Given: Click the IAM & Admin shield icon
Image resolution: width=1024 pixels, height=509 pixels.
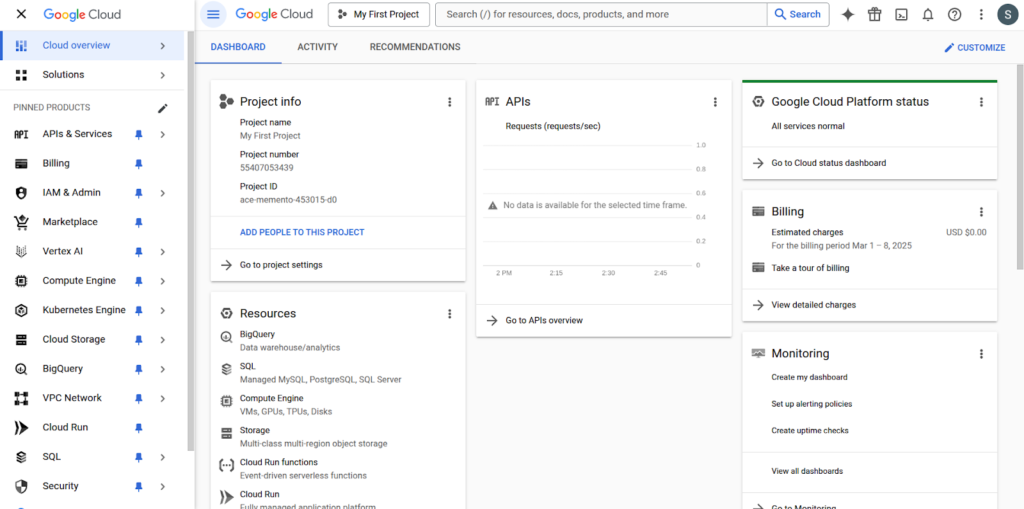Looking at the screenshot, I should tap(22, 193).
